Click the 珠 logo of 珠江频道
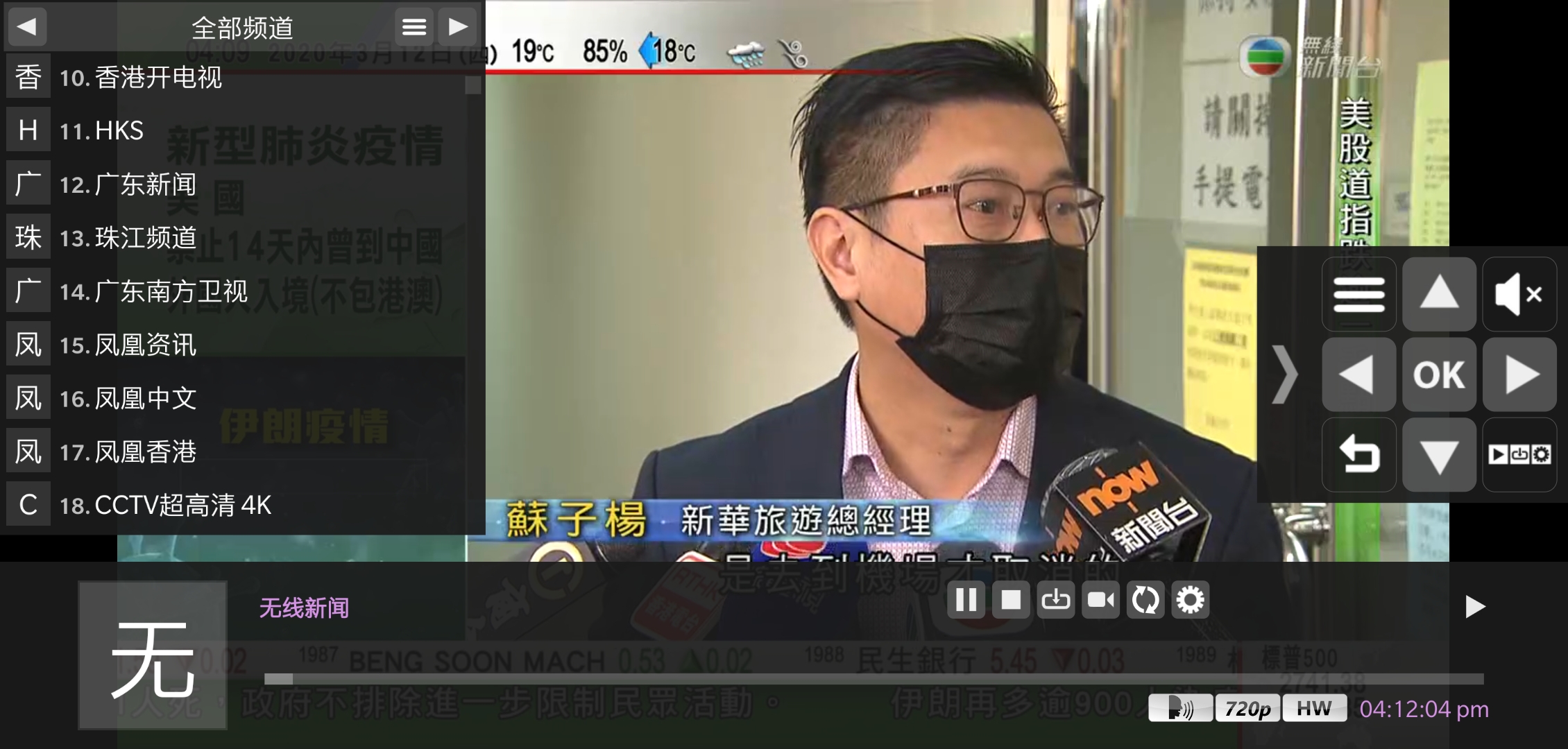The width and height of the screenshot is (1568, 749). tap(28, 237)
